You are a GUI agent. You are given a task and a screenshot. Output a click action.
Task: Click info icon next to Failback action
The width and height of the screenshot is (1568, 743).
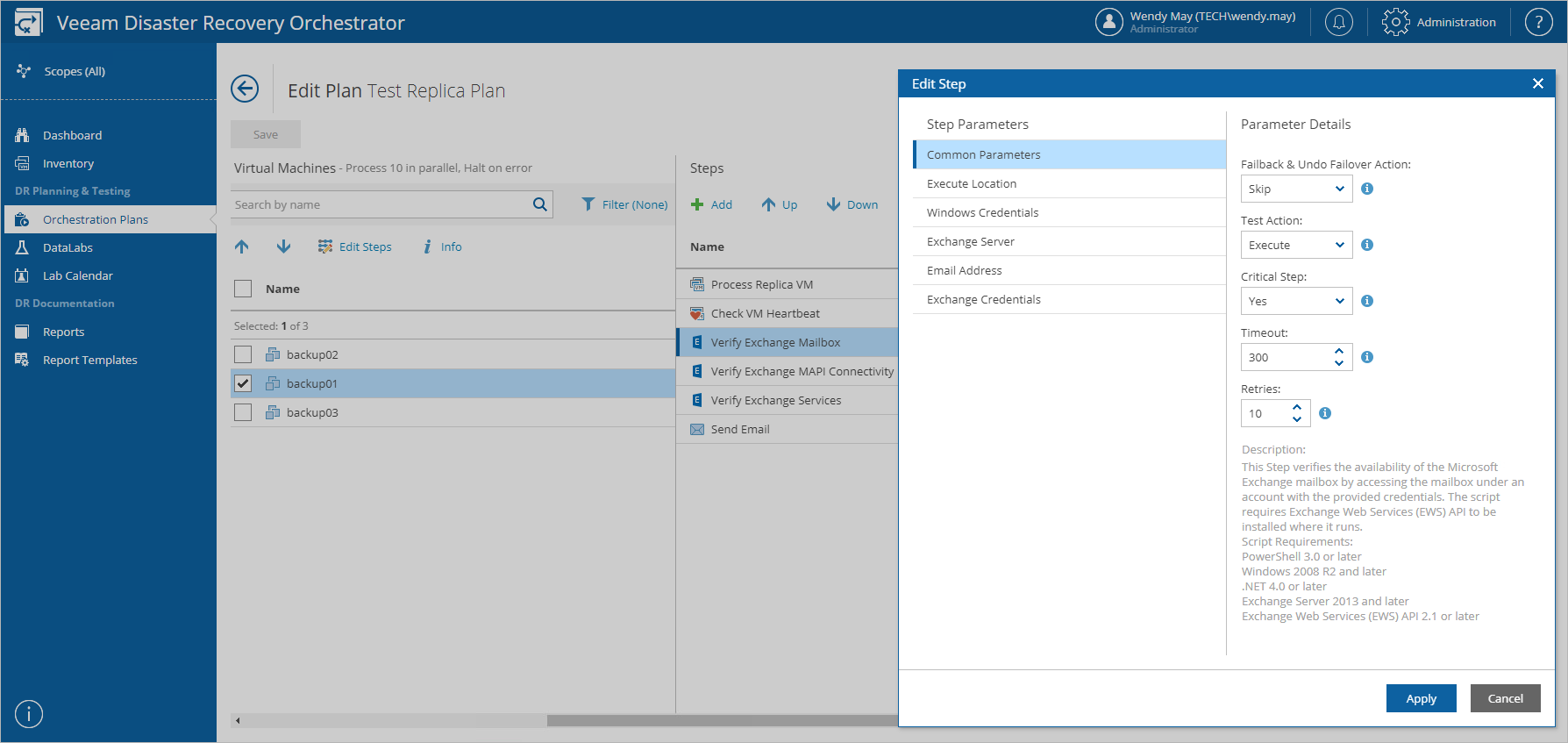click(x=1367, y=189)
